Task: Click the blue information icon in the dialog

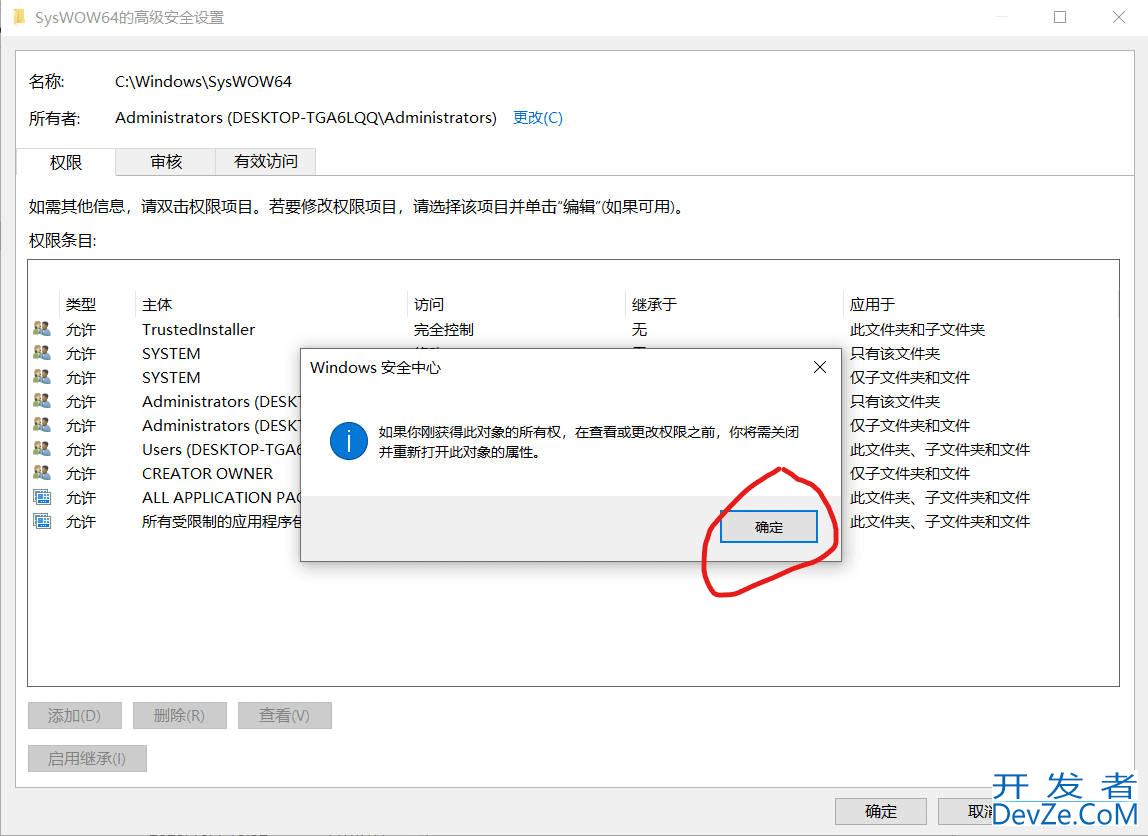Action: (x=348, y=441)
